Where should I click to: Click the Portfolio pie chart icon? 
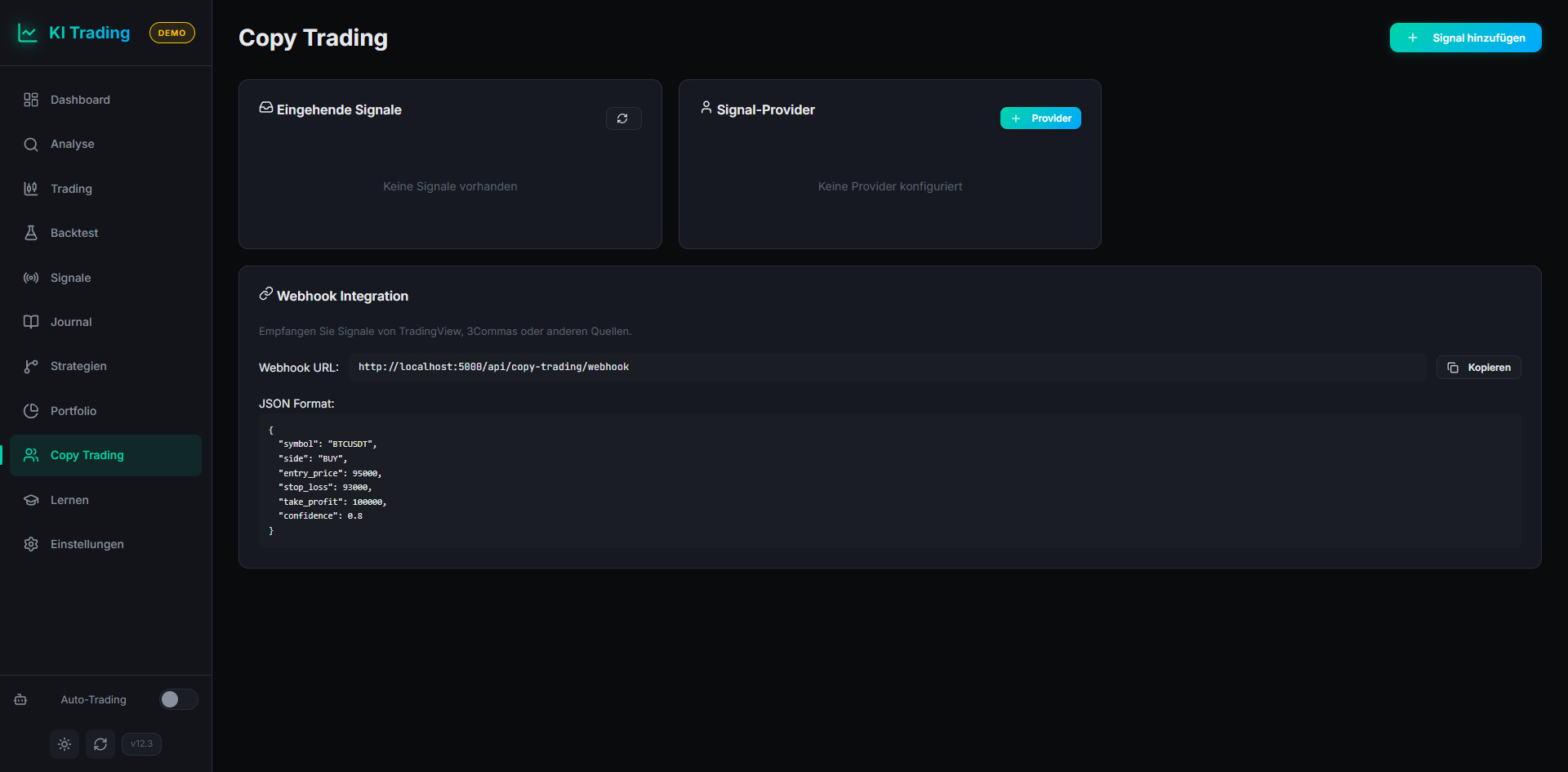click(31, 411)
